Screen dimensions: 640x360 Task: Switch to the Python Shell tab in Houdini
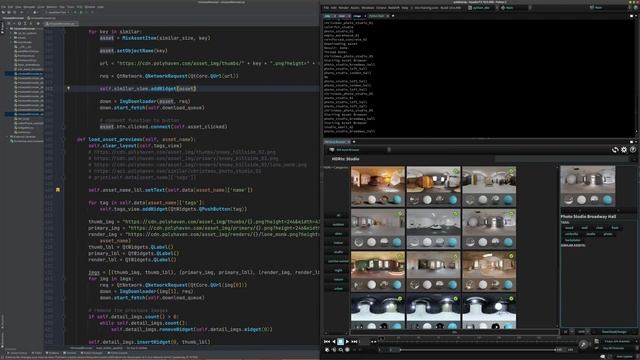click(377, 16)
